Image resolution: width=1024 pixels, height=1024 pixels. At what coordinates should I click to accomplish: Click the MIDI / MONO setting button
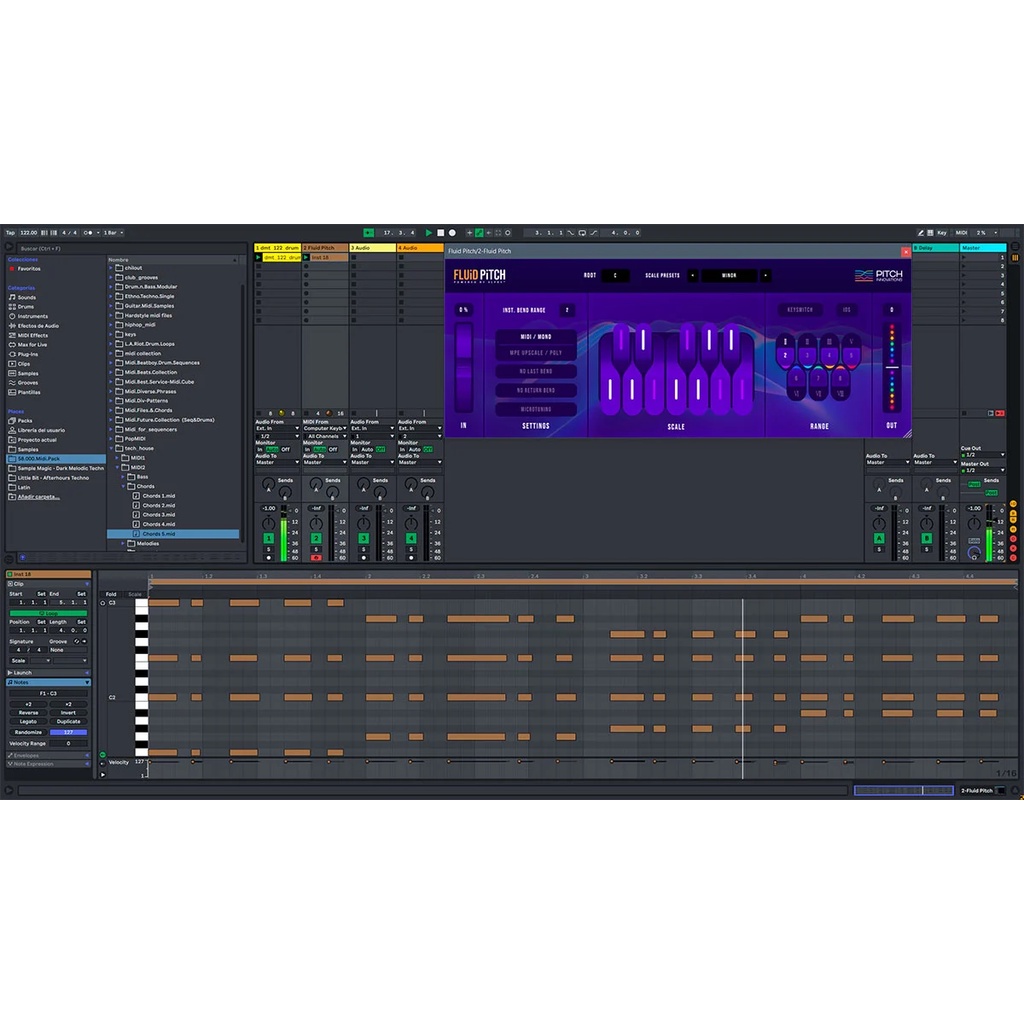pos(536,337)
